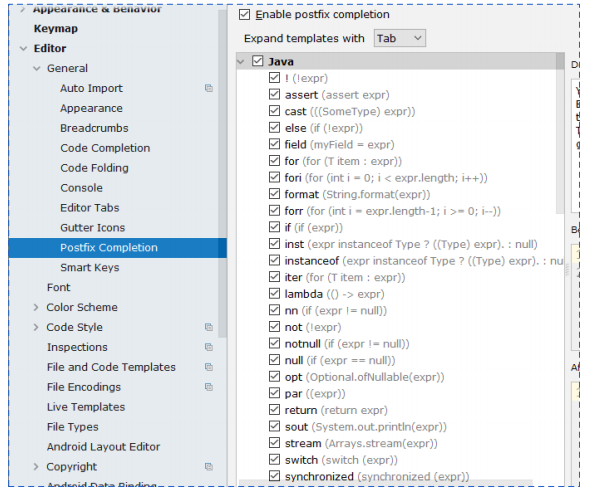Image resolution: width=594 pixels, height=495 pixels.
Task: Select the null (if (expr == null)) row
Action: click(x=340, y=360)
